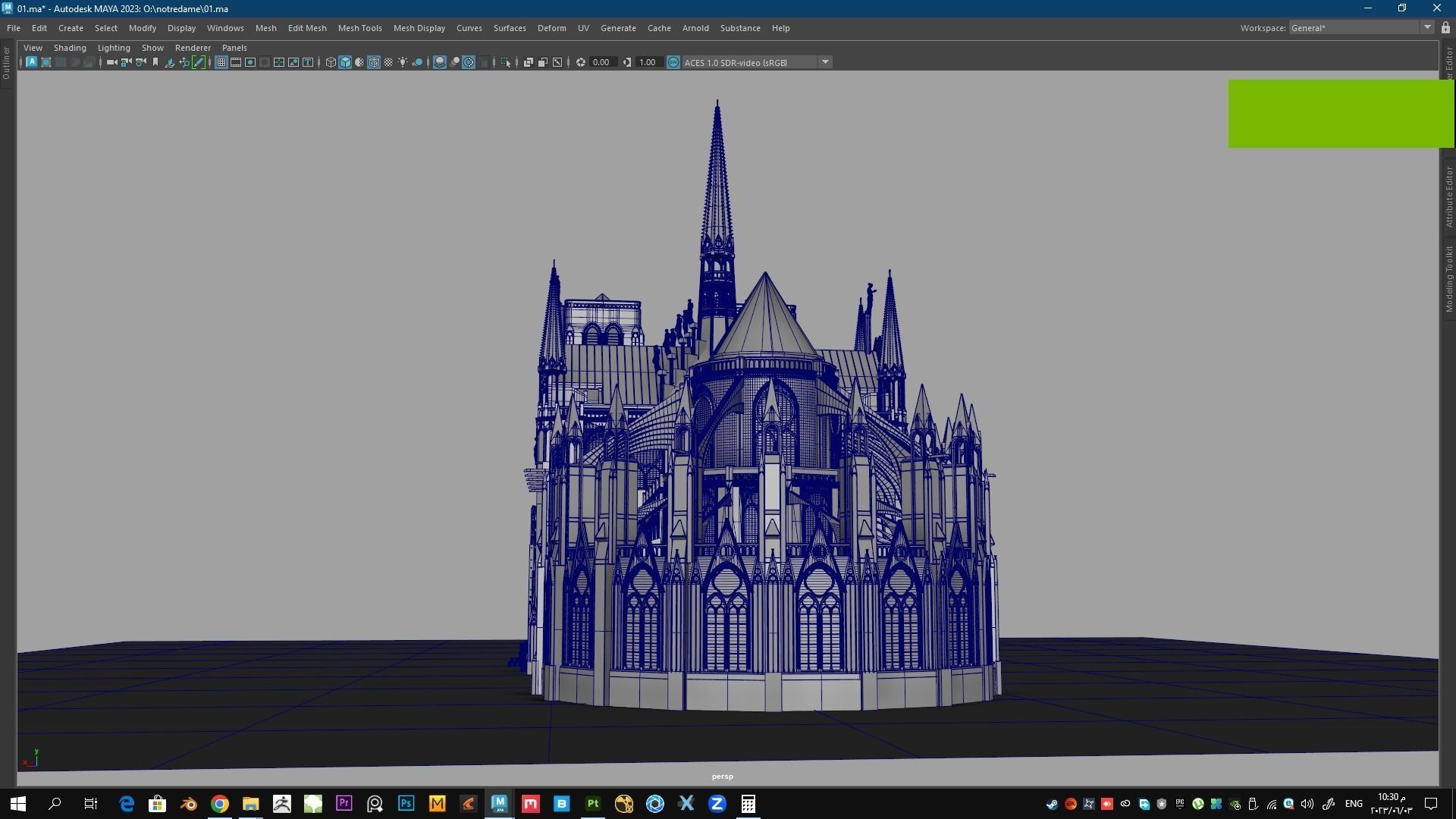Open the File menu
Viewport: 1456px width, 819px height.
14,28
